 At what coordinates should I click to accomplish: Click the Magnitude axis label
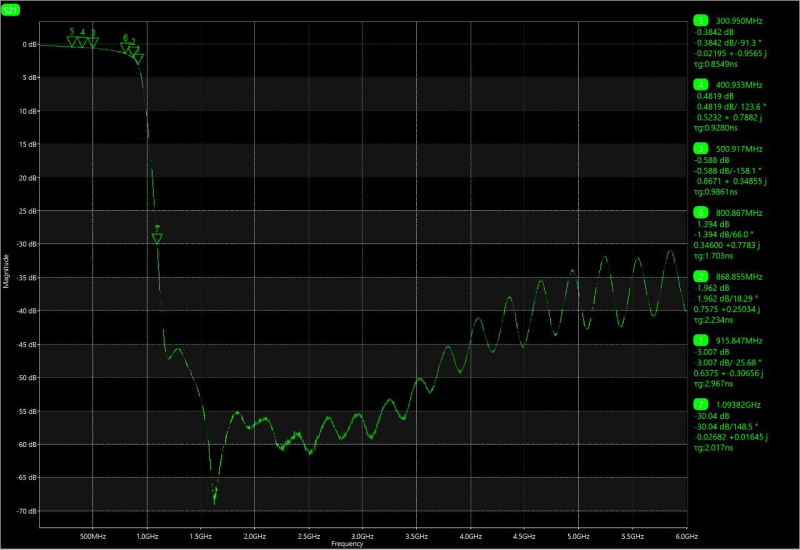6,271
